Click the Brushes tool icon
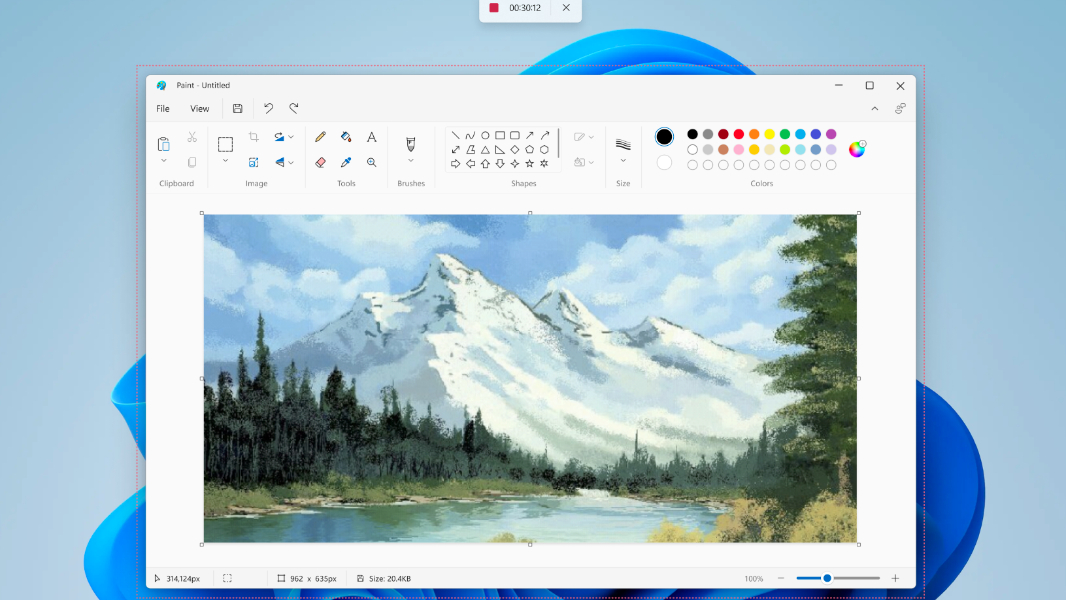Image resolution: width=1066 pixels, height=600 pixels. point(411,144)
